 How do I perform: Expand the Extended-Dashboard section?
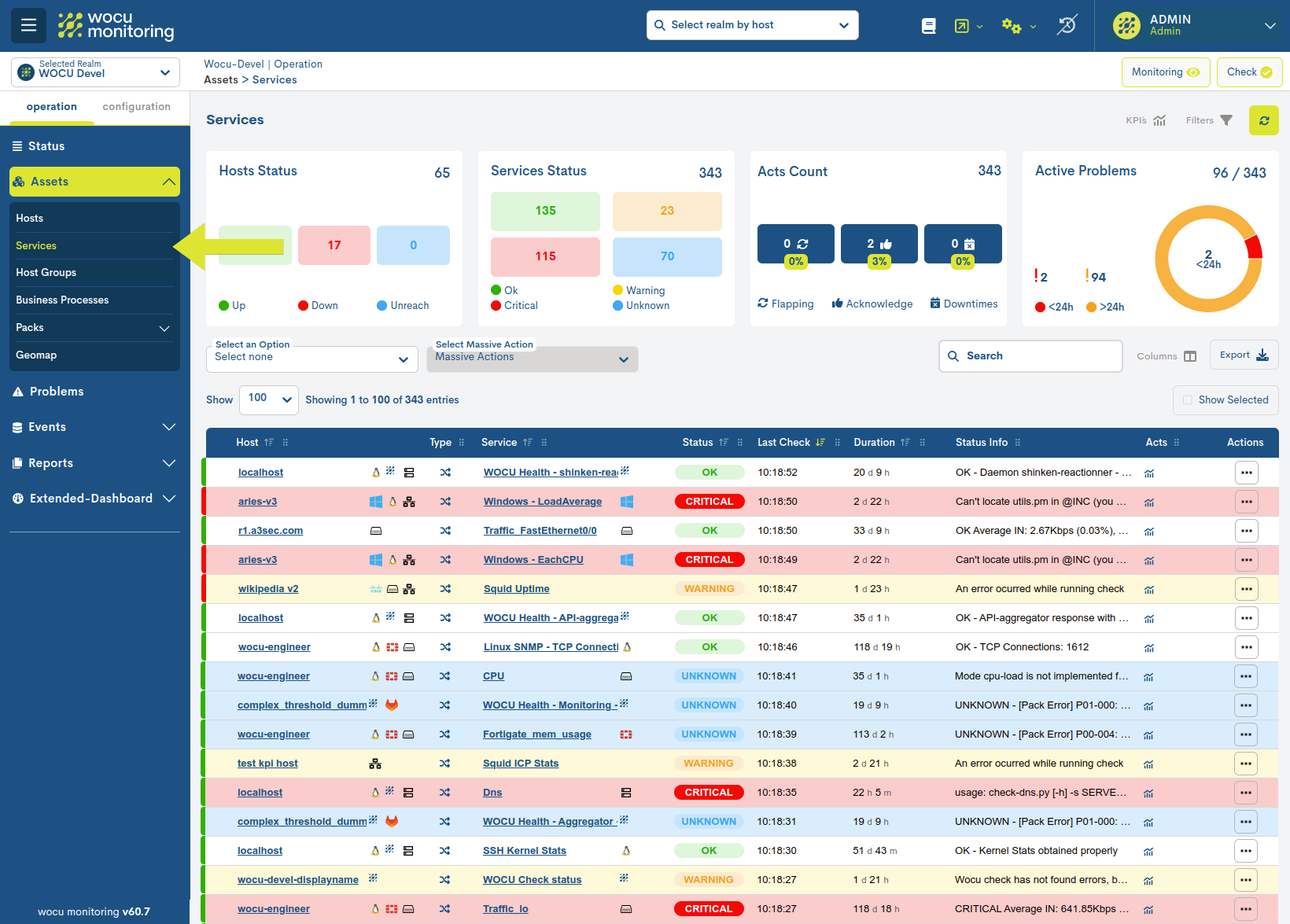[94, 499]
